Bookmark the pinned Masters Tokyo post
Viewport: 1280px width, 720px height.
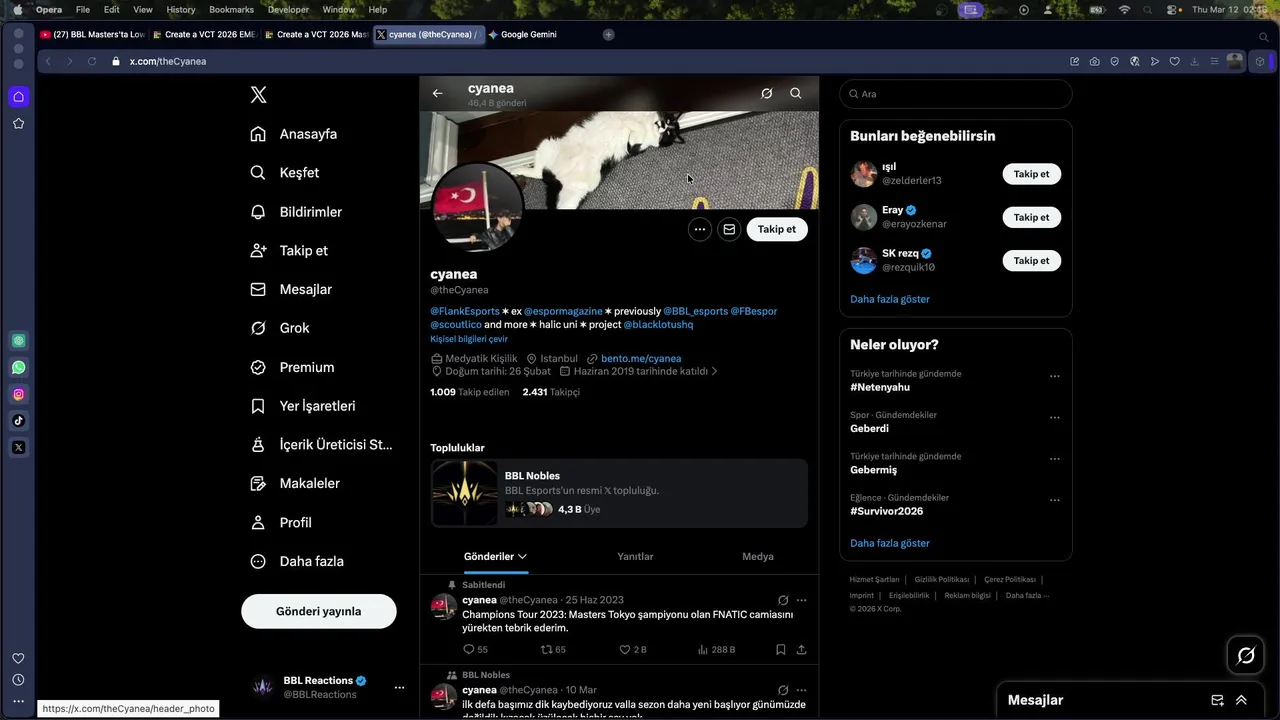(781, 649)
